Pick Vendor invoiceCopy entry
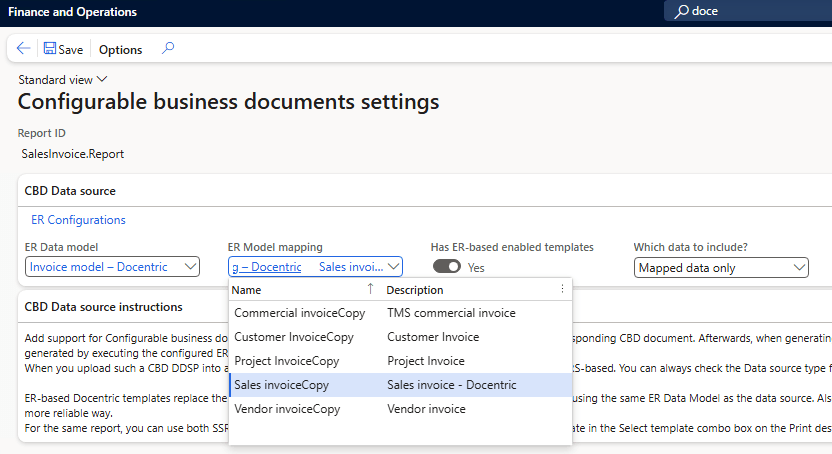Screen dimensions: 832x454 point(287,409)
